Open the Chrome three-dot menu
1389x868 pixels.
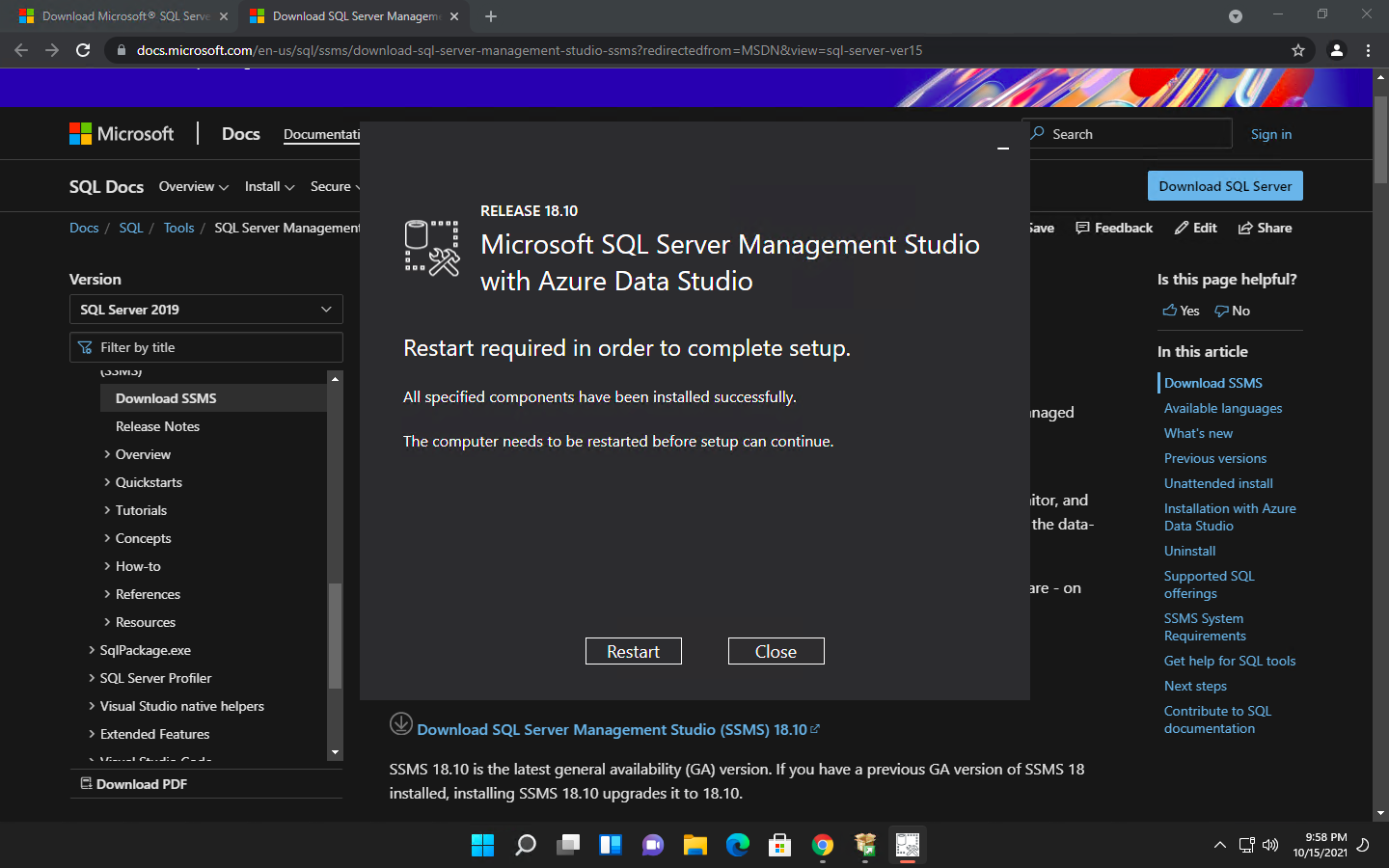pyautogui.click(x=1368, y=50)
